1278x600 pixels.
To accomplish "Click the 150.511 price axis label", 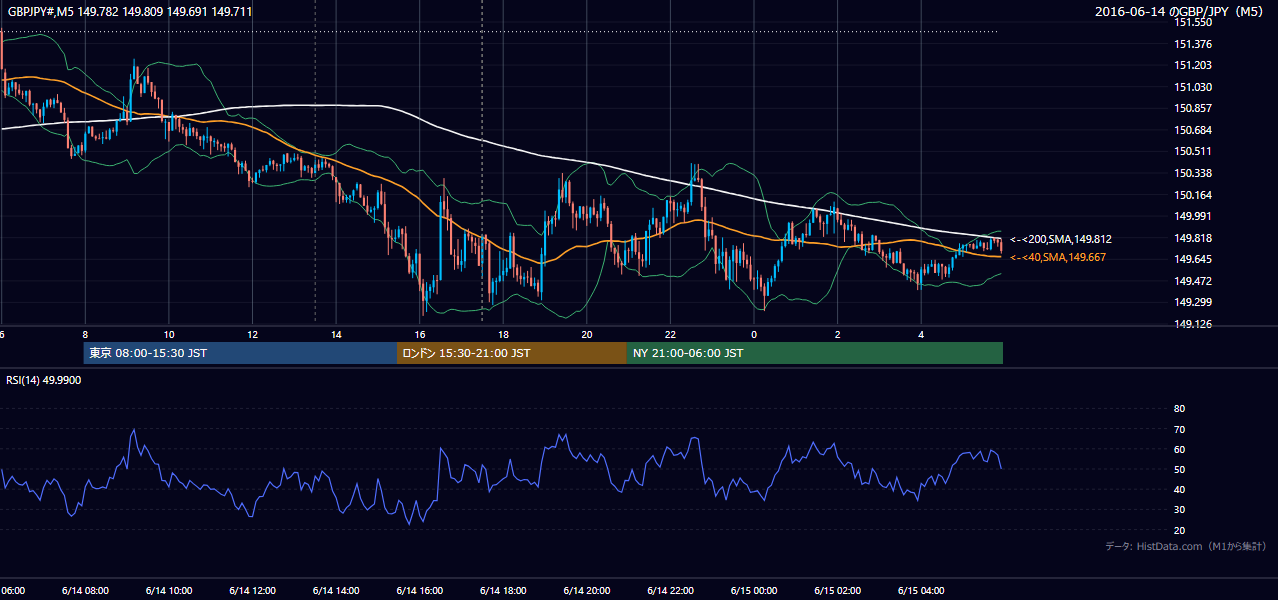I will point(1193,152).
